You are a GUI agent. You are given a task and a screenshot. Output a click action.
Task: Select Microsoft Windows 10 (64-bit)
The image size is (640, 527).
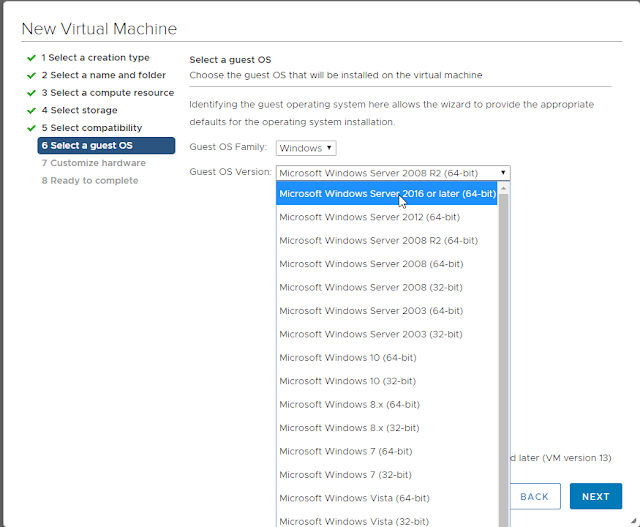387,358
